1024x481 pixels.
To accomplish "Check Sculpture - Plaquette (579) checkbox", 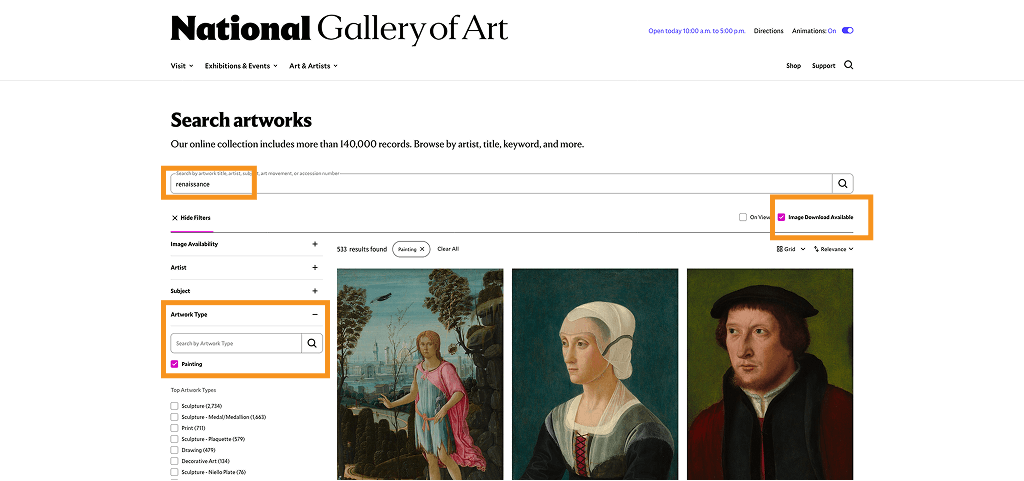I will click(174, 439).
